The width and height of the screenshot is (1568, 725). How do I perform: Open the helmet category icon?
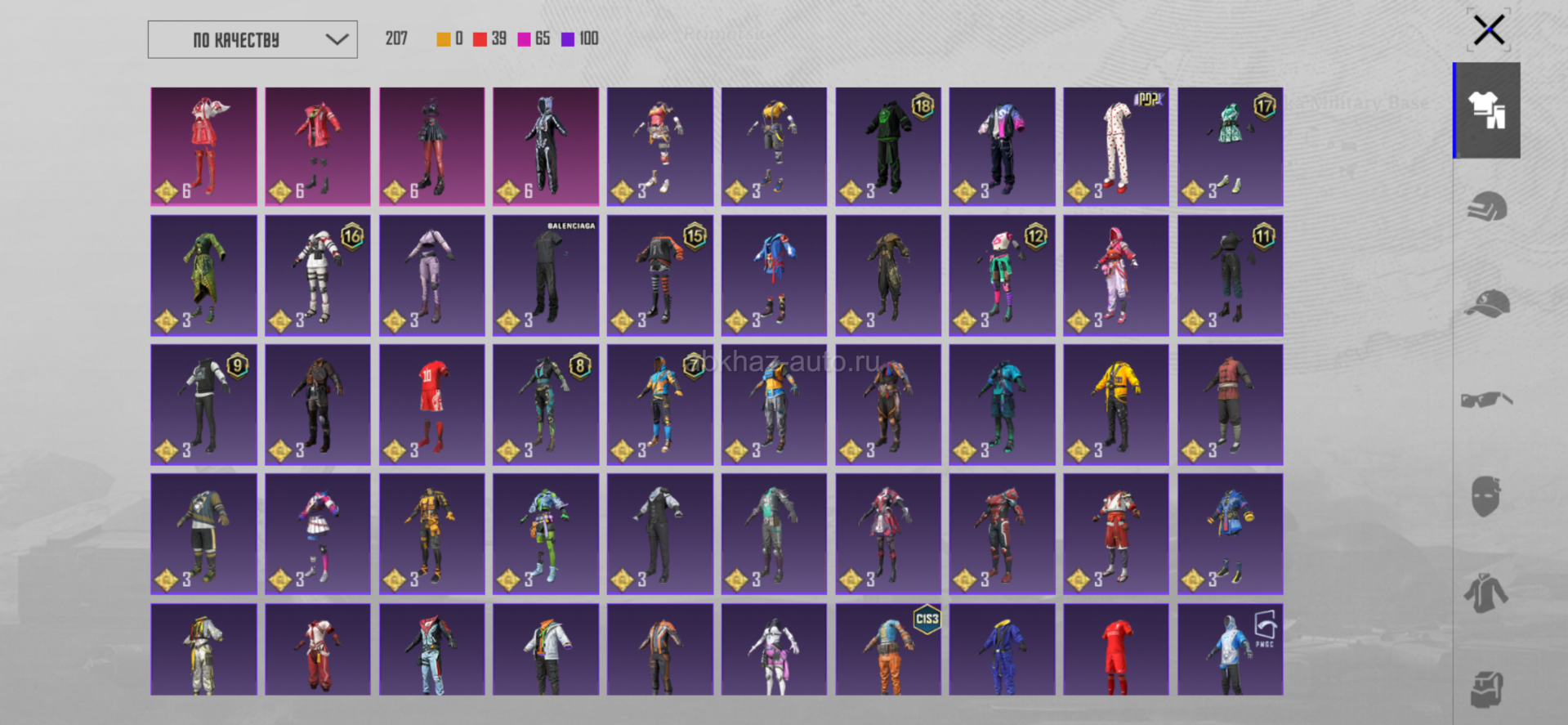[x=1486, y=207]
